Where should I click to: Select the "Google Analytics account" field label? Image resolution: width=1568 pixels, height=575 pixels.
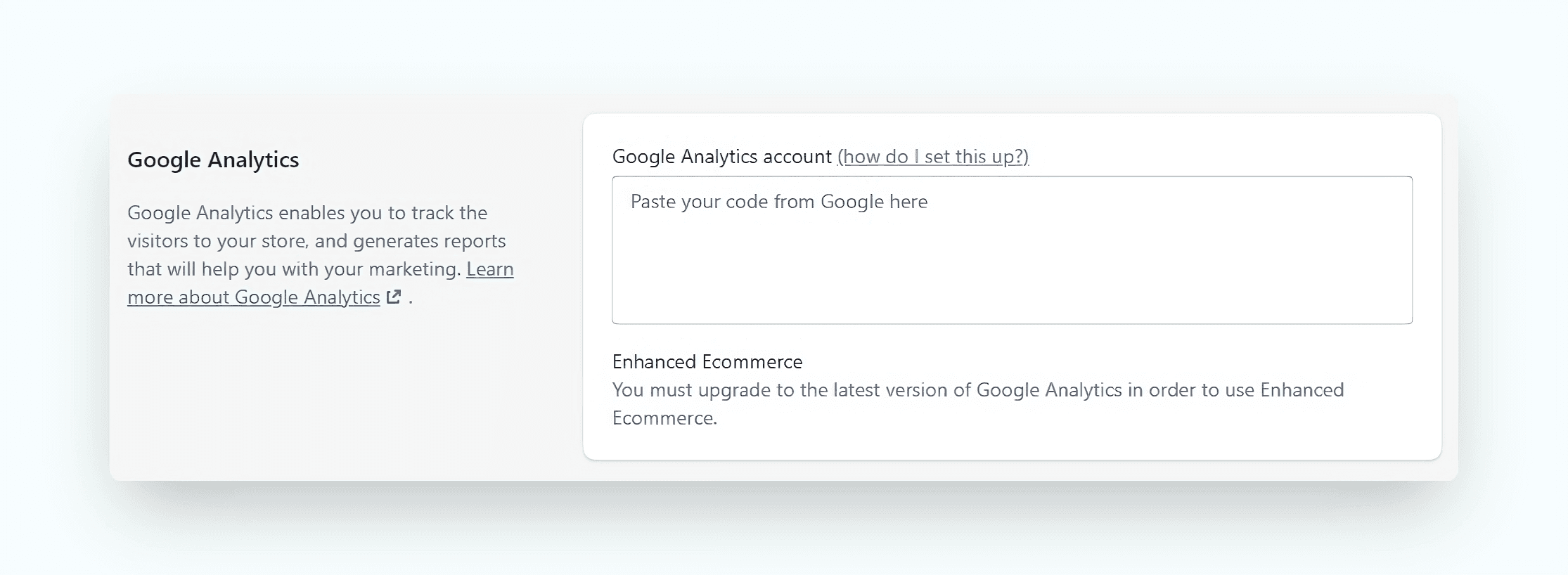pyautogui.click(x=721, y=156)
